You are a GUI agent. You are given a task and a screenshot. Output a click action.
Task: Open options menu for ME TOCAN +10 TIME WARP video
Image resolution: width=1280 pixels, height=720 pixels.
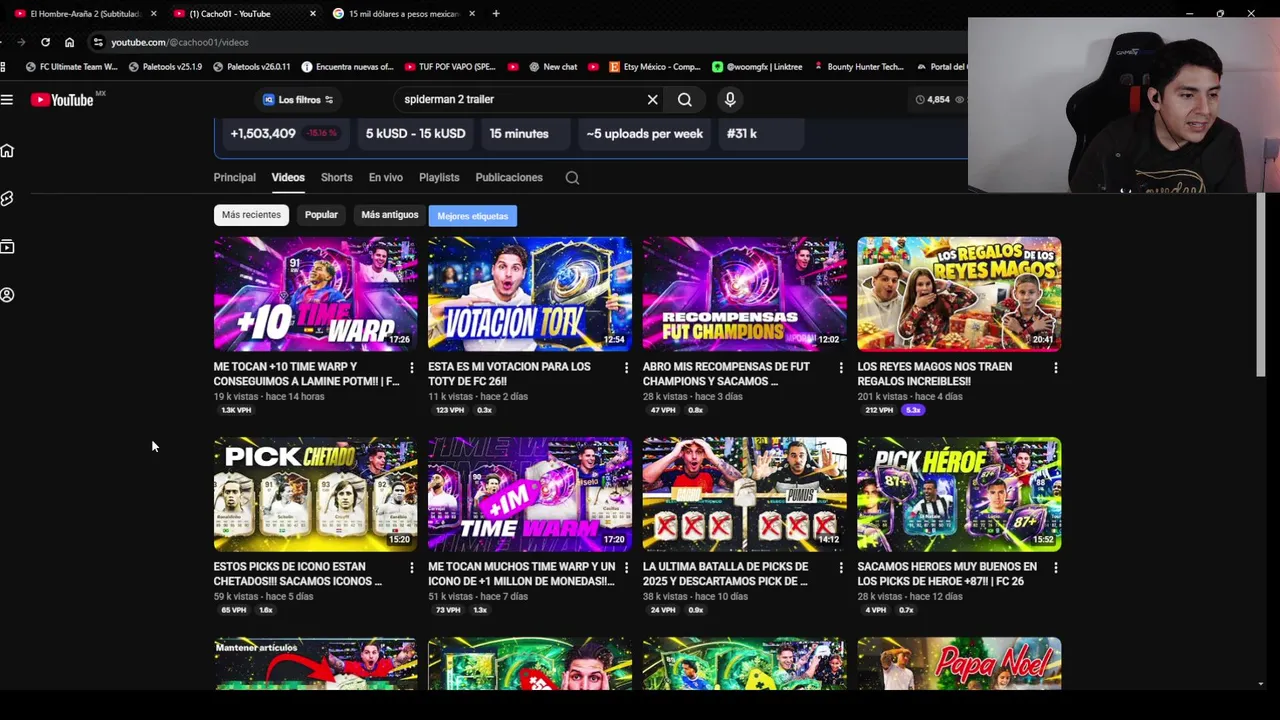412,368
